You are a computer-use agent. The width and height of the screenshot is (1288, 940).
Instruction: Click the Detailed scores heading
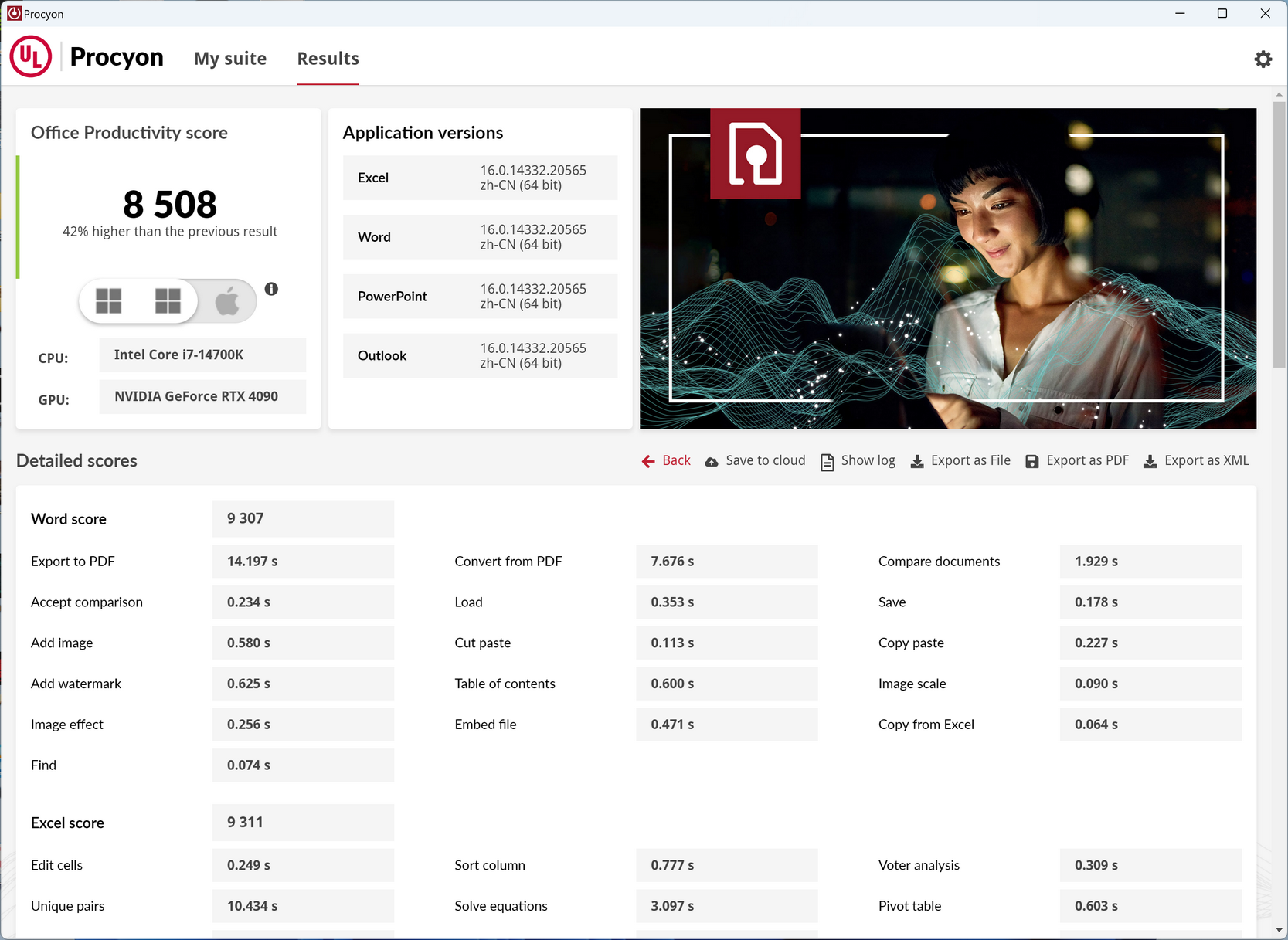(76, 461)
